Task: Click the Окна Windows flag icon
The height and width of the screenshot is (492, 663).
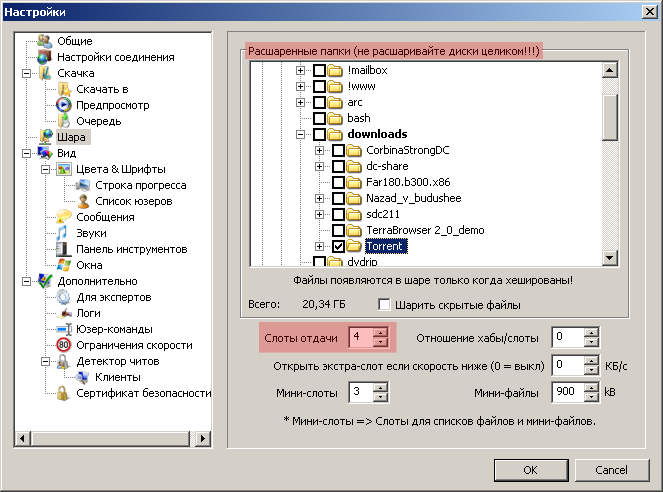Action: (64, 265)
